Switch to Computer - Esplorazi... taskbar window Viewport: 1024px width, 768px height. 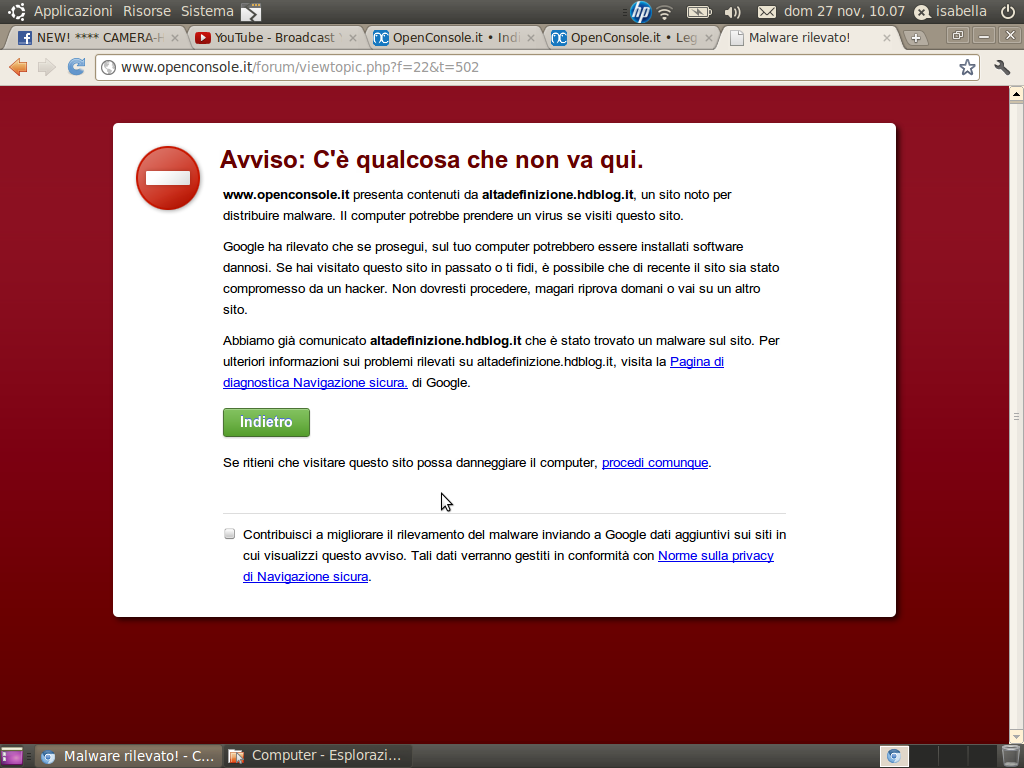(x=315, y=756)
